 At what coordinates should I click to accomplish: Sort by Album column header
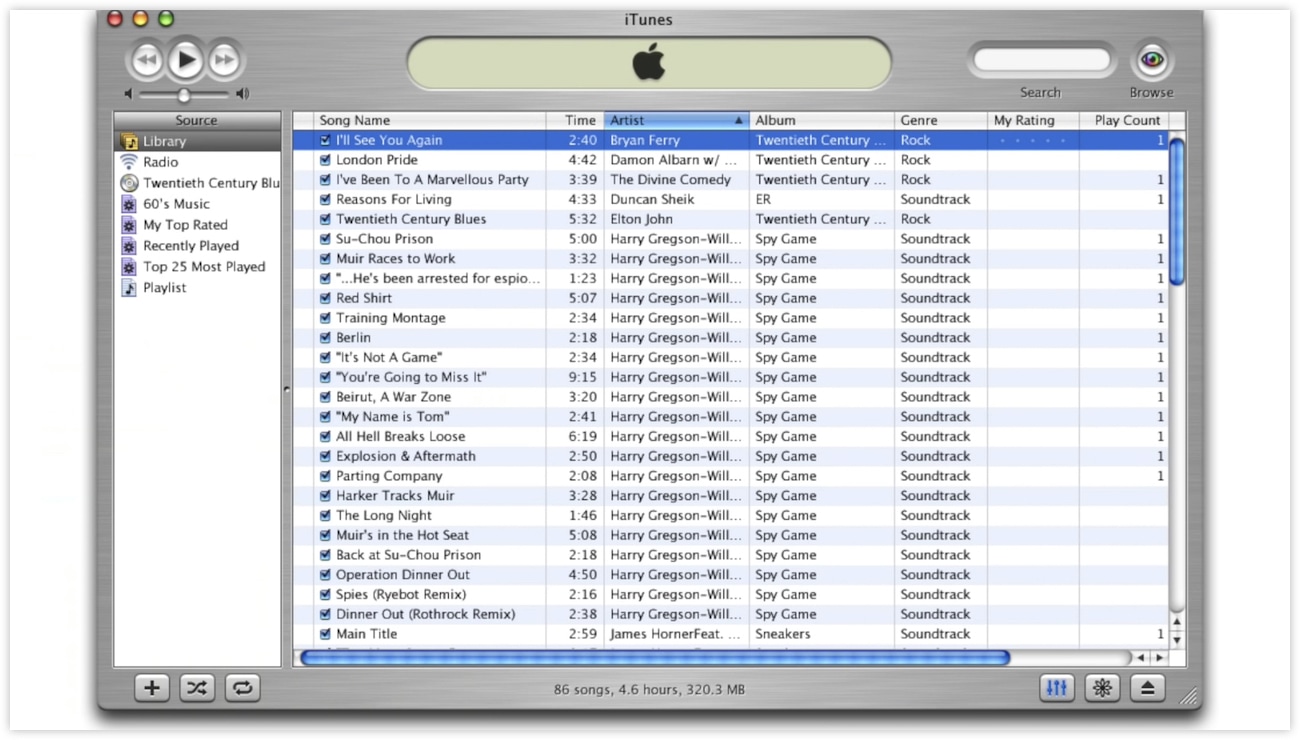pos(821,120)
